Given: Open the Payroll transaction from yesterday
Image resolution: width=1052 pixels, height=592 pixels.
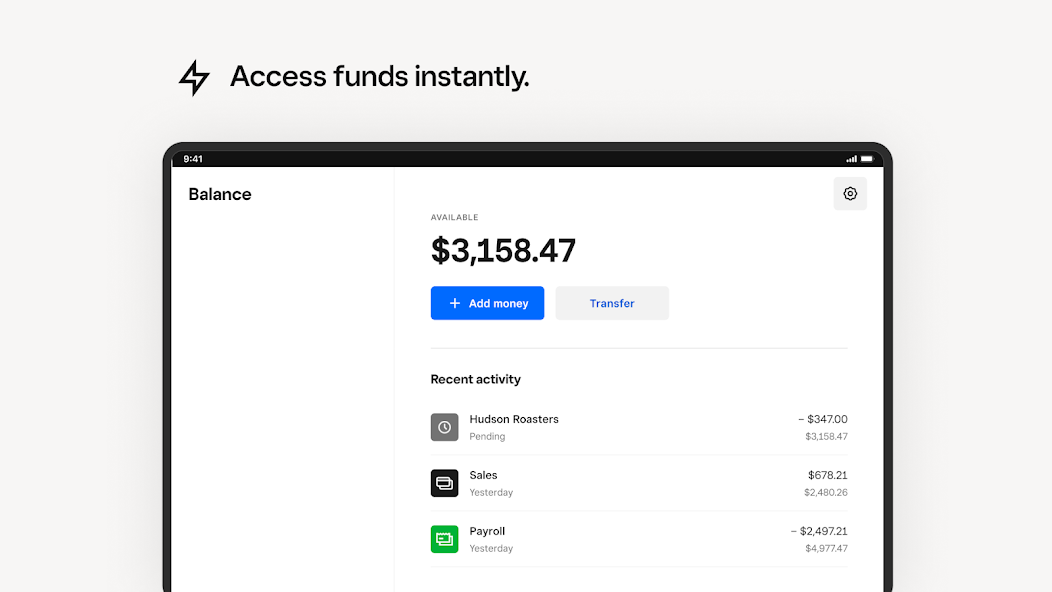Looking at the screenshot, I should [x=487, y=531].
